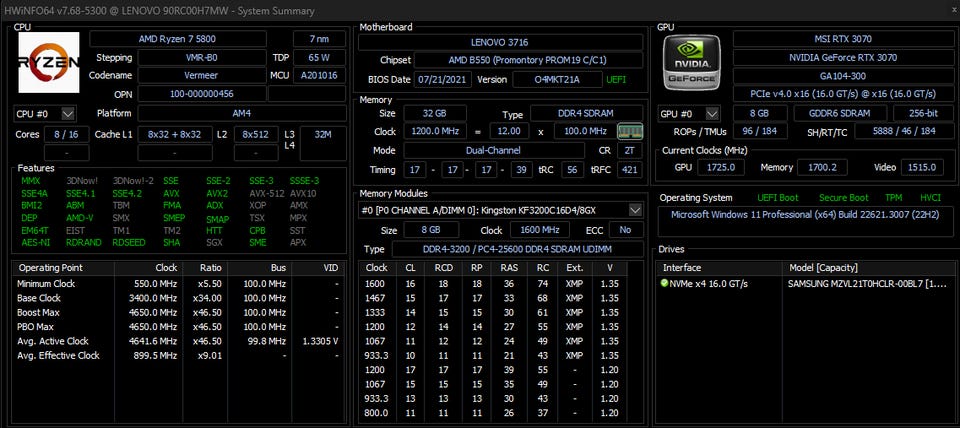The width and height of the screenshot is (960, 428).
Task: Click the GPU clock 1725.0 value
Action: click(721, 168)
